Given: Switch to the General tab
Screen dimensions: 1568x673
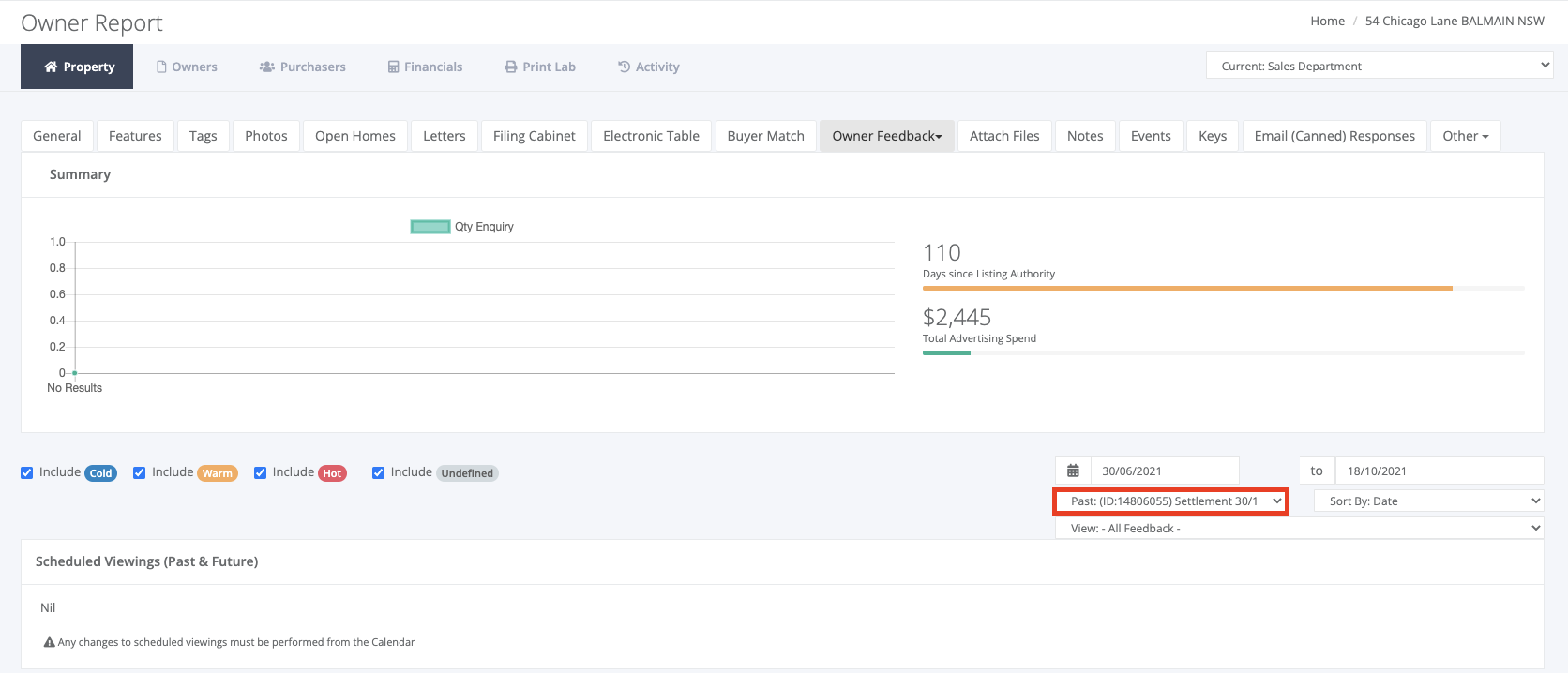Looking at the screenshot, I should click(57, 136).
